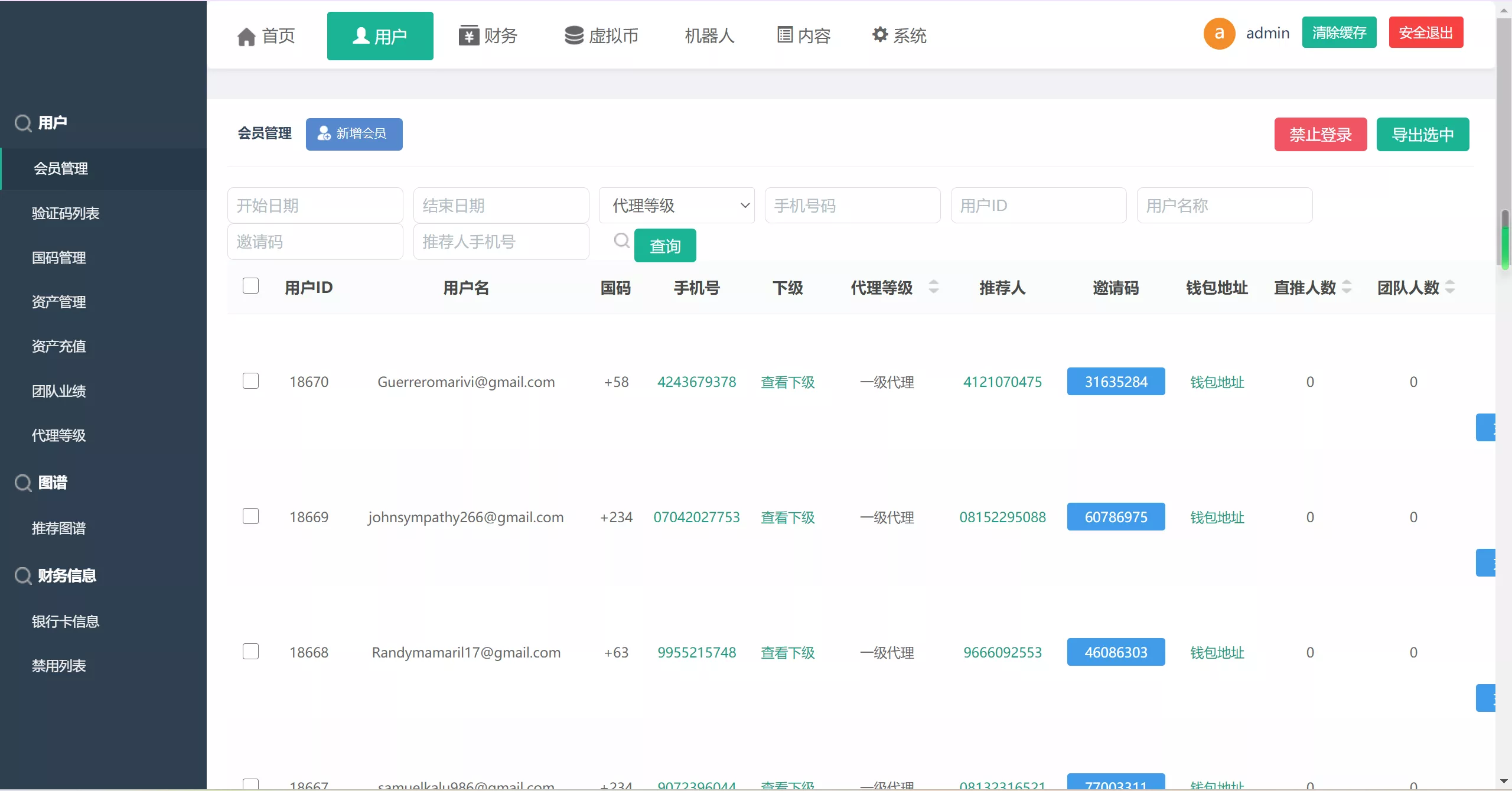Check the row checkbox for user 18670
The image size is (1512, 791).
250,380
